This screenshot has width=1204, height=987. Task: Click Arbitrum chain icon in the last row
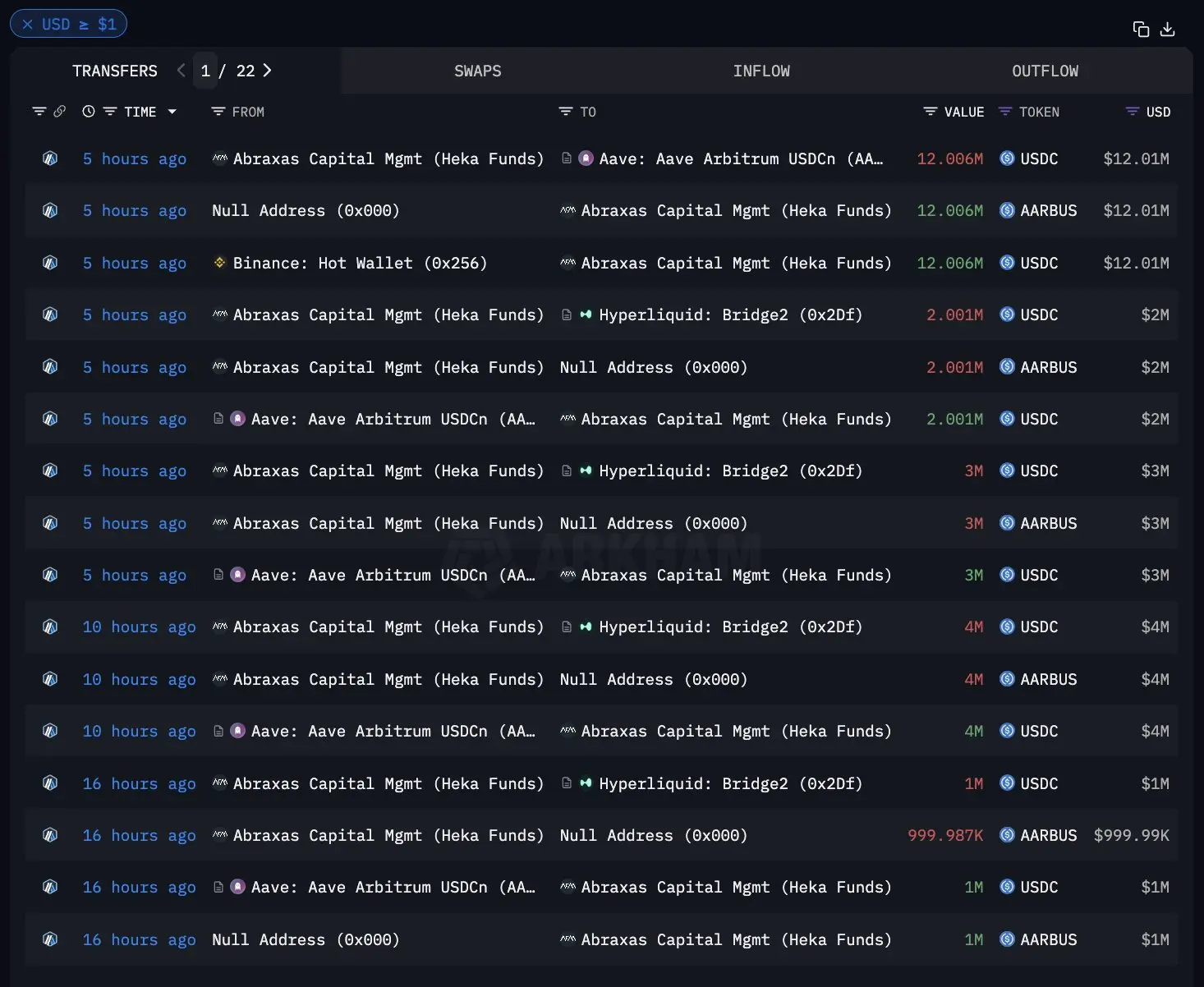[50, 939]
